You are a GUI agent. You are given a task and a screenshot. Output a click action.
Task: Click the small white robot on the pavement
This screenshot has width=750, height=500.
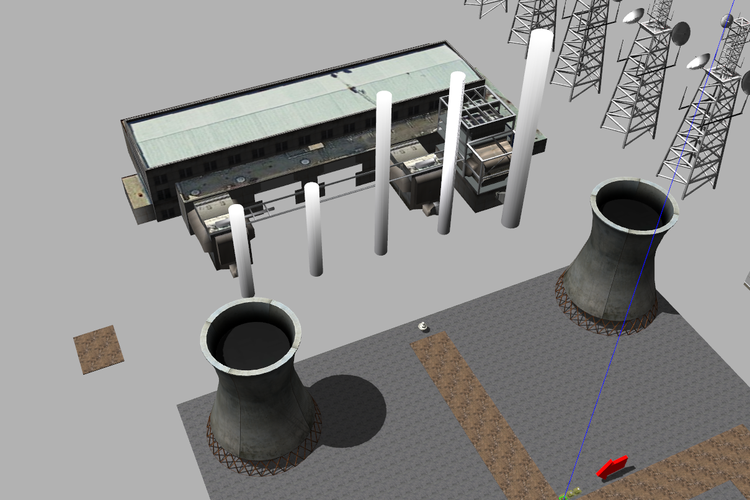pyautogui.click(x=423, y=326)
